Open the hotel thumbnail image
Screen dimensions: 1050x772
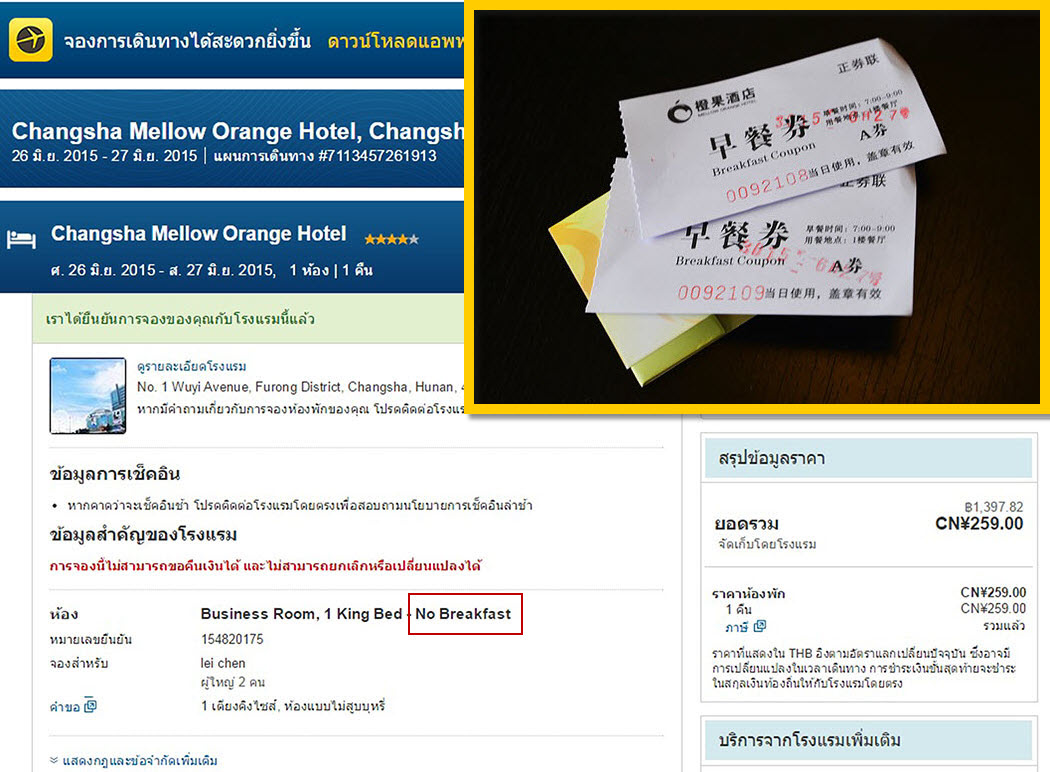(x=88, y=396)
